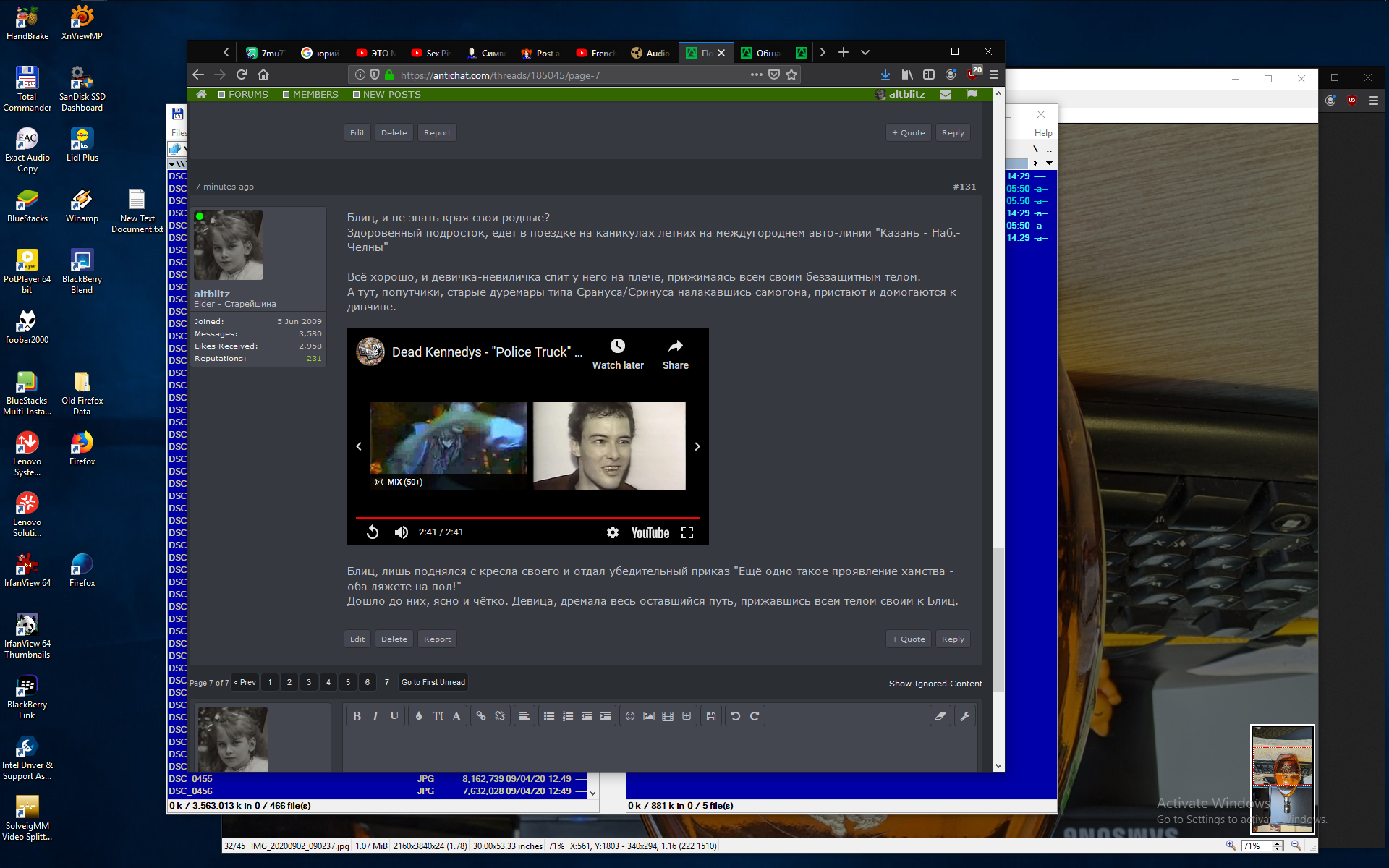1389x868 pixels.
Task: Remove link using the unlink icon
Action: (x=500, y=716)
